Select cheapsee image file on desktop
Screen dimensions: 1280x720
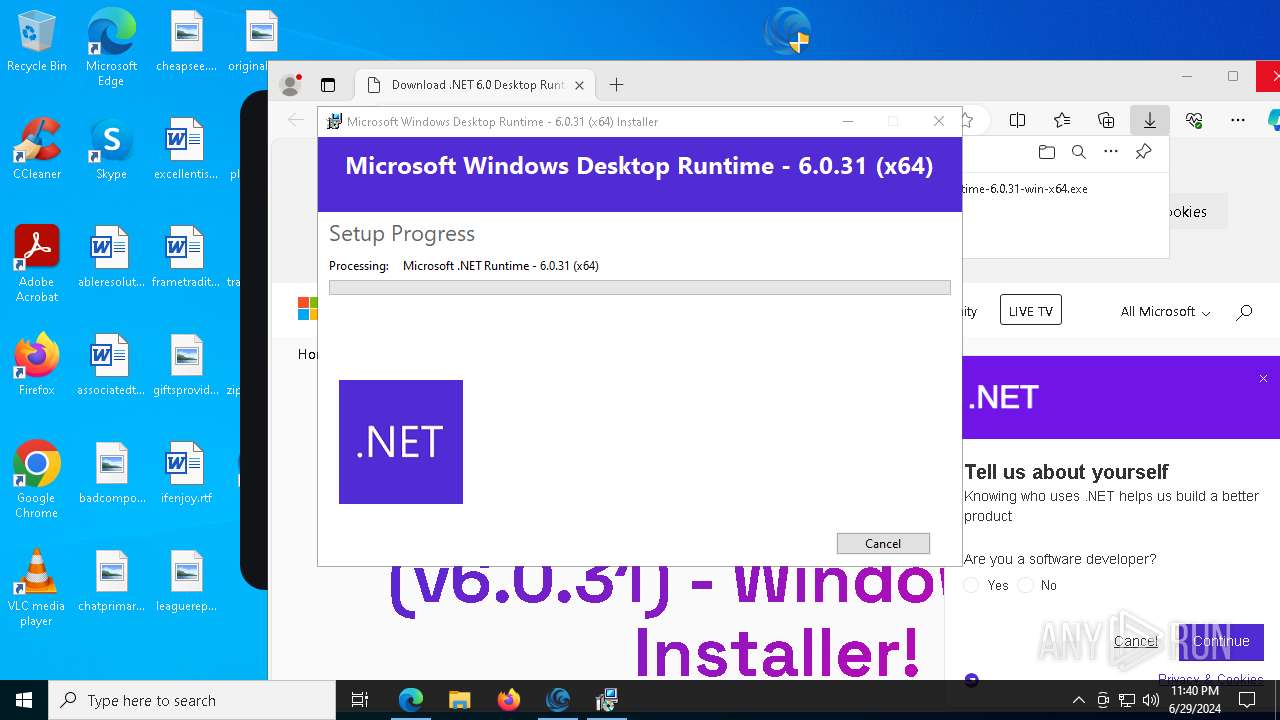point(186,42)
